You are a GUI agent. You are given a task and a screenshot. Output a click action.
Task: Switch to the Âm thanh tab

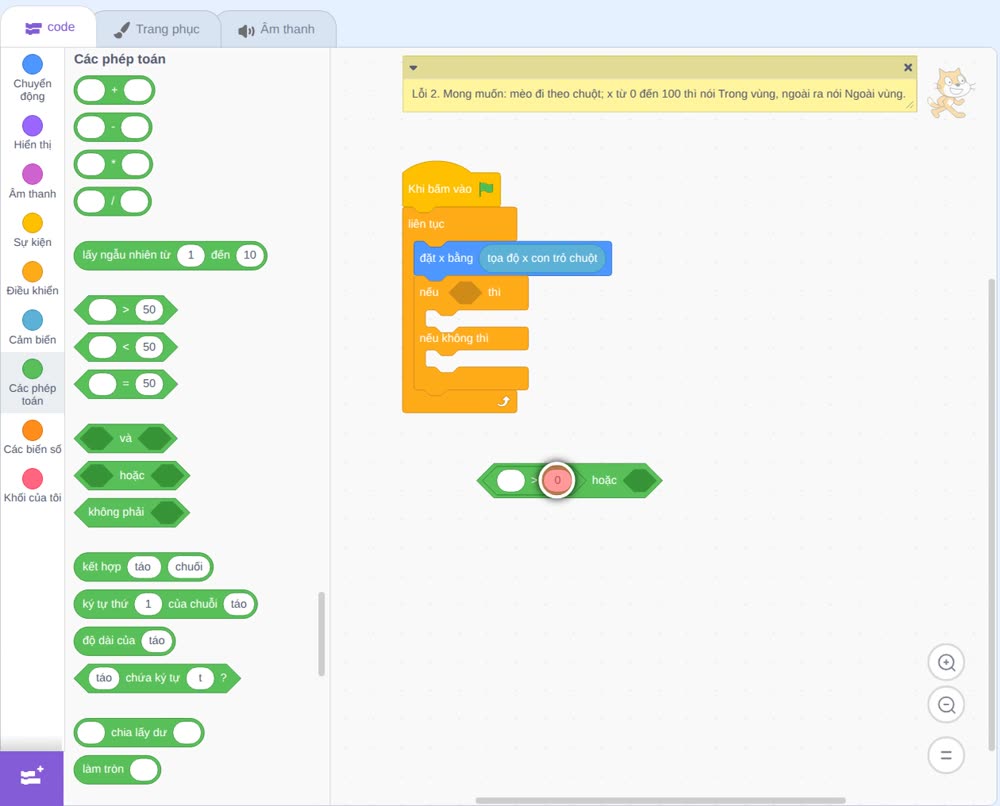point(277,29)
